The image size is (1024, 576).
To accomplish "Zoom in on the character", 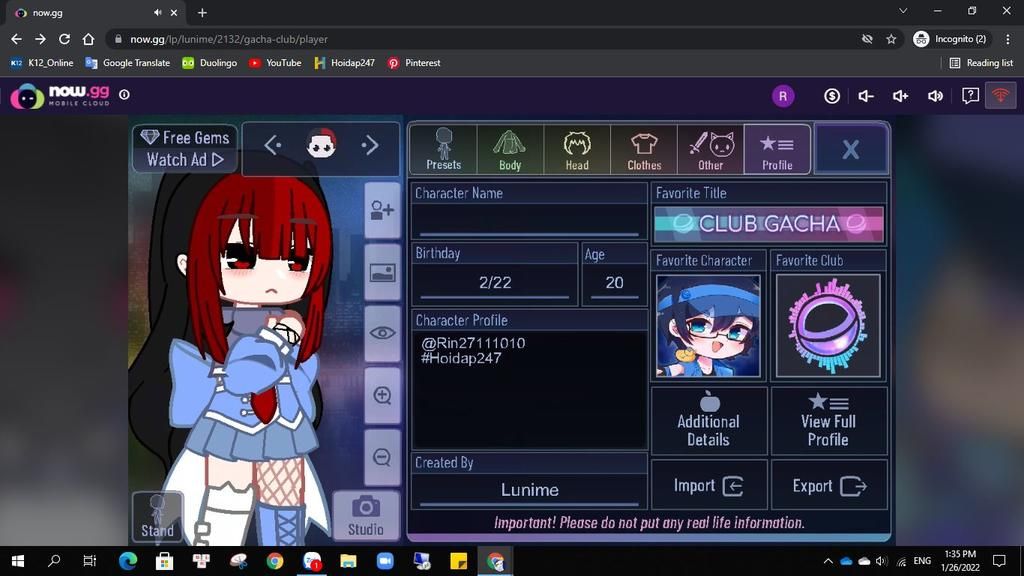I will pos(382,395).
